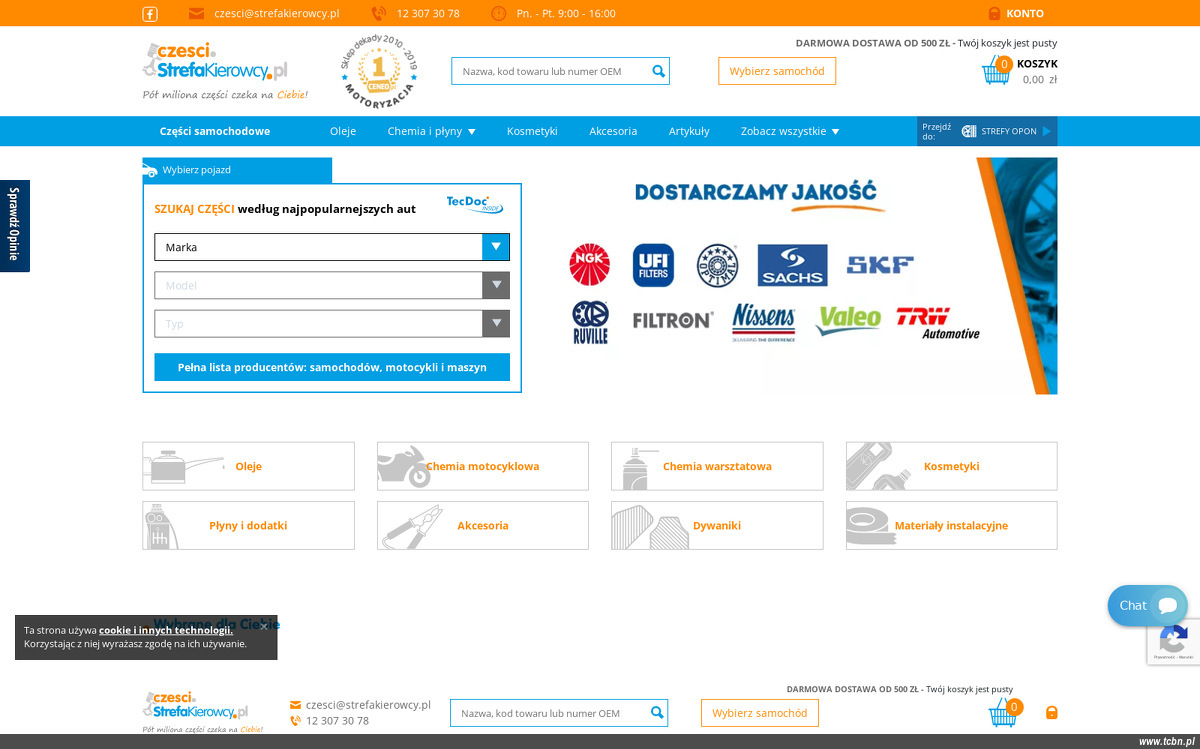
Task: Click the Ruville brand logo
Action: pos(589,322)
